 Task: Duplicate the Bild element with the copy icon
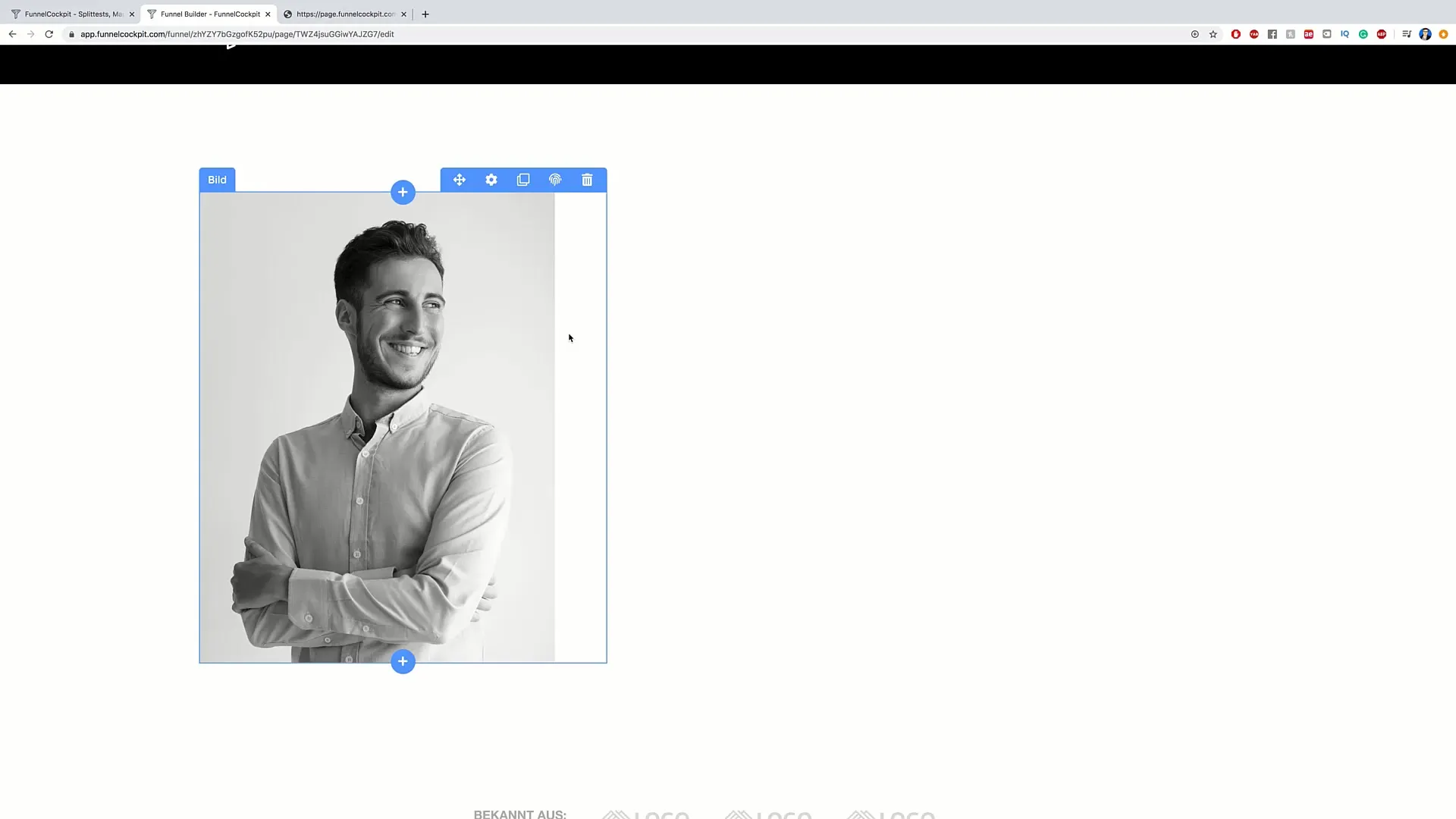click(523, 180)
